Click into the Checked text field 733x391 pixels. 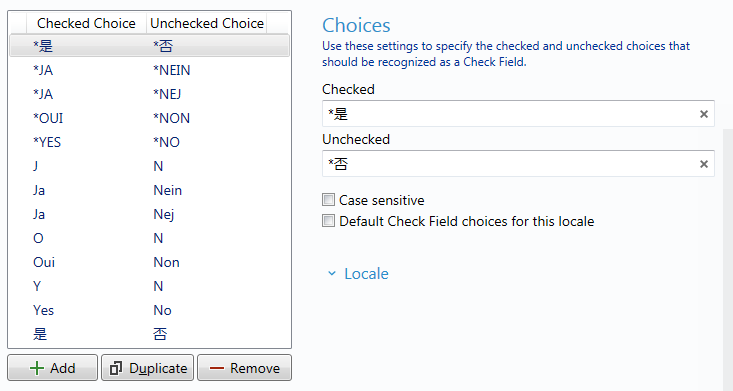point(510,114)
